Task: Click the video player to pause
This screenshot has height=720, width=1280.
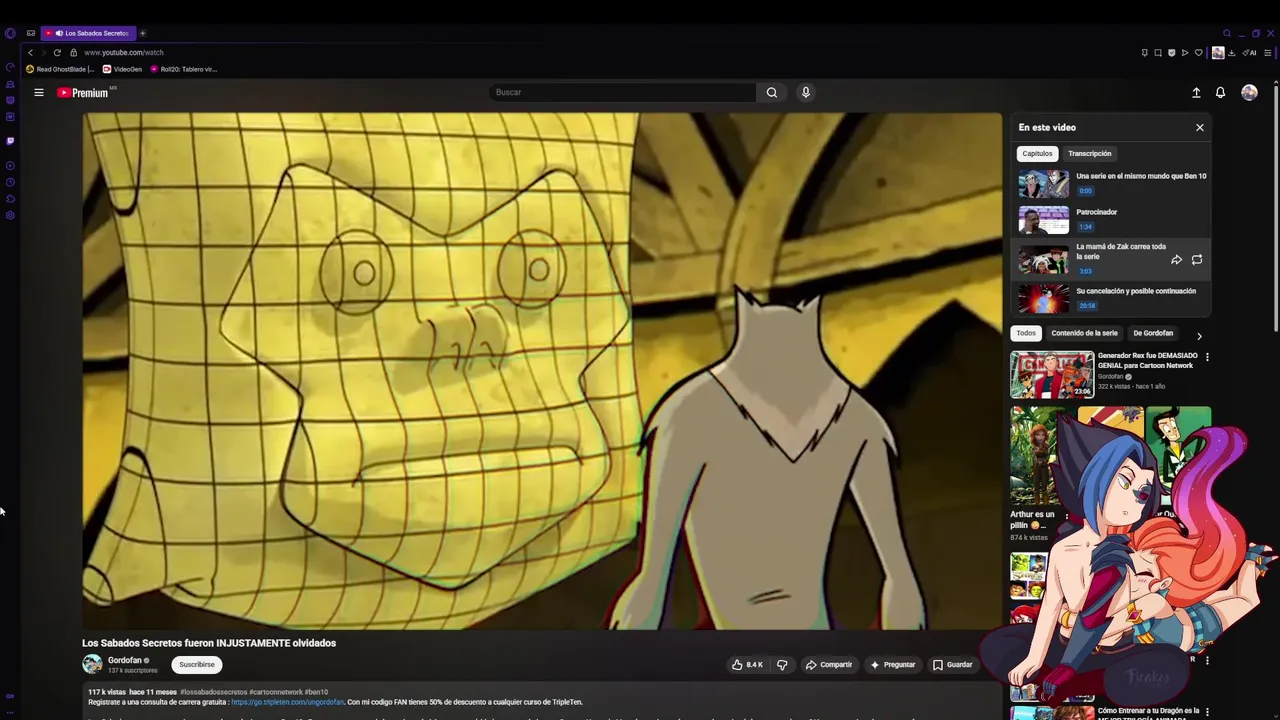Action: [x=541, y=371]
